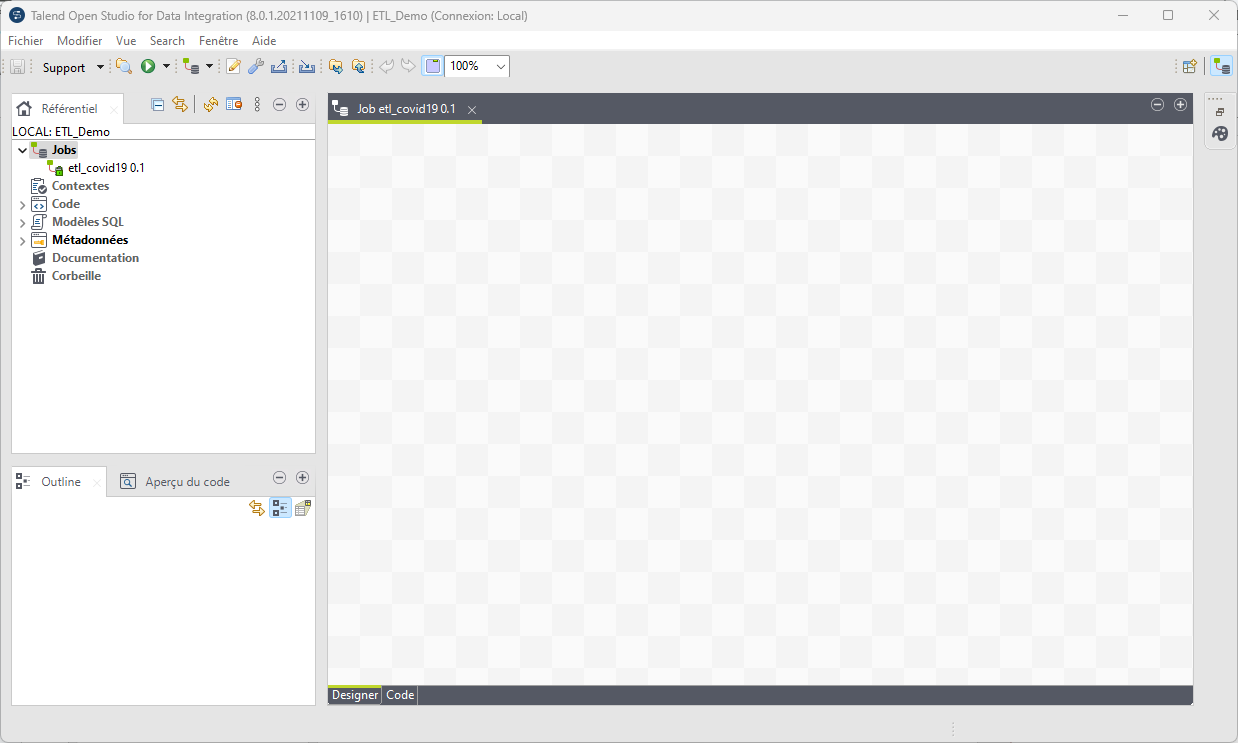1238x743 pixels.
Task: Click the Undo arrow in toolbar
Action: (x=387, y=67)
